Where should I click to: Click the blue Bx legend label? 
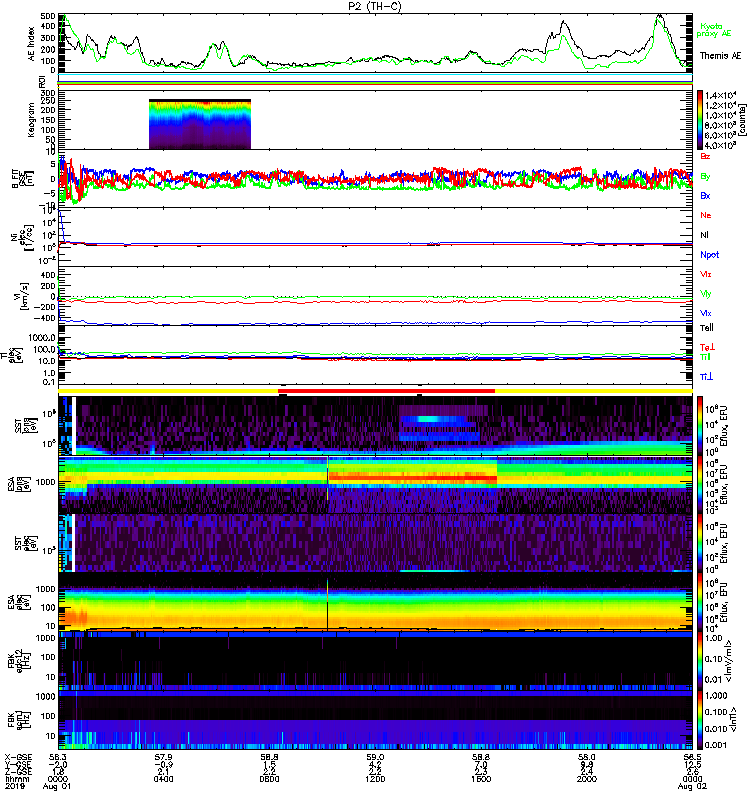tap(705, 196)
